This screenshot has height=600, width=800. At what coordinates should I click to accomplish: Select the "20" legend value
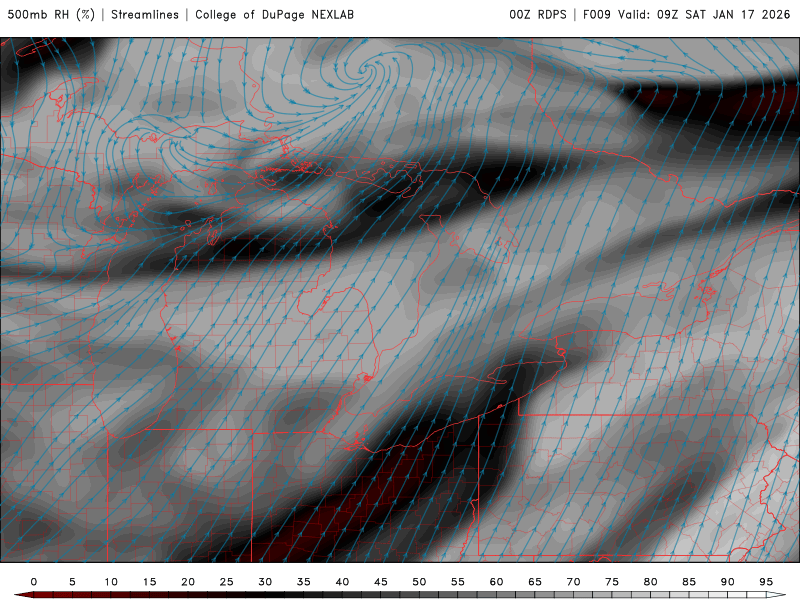tap(188, 582)
